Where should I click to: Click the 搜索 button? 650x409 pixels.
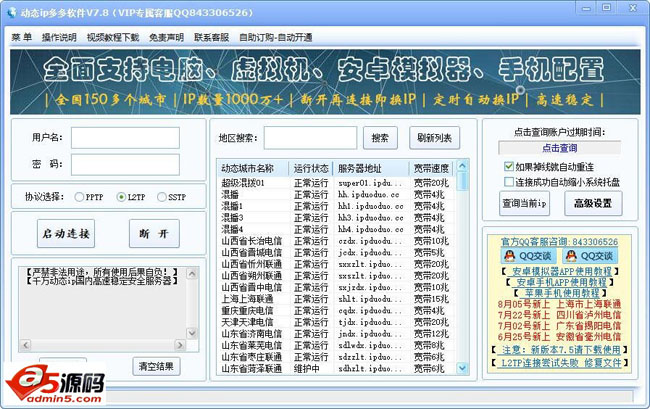pyautogui.click(x=380, y=138)
